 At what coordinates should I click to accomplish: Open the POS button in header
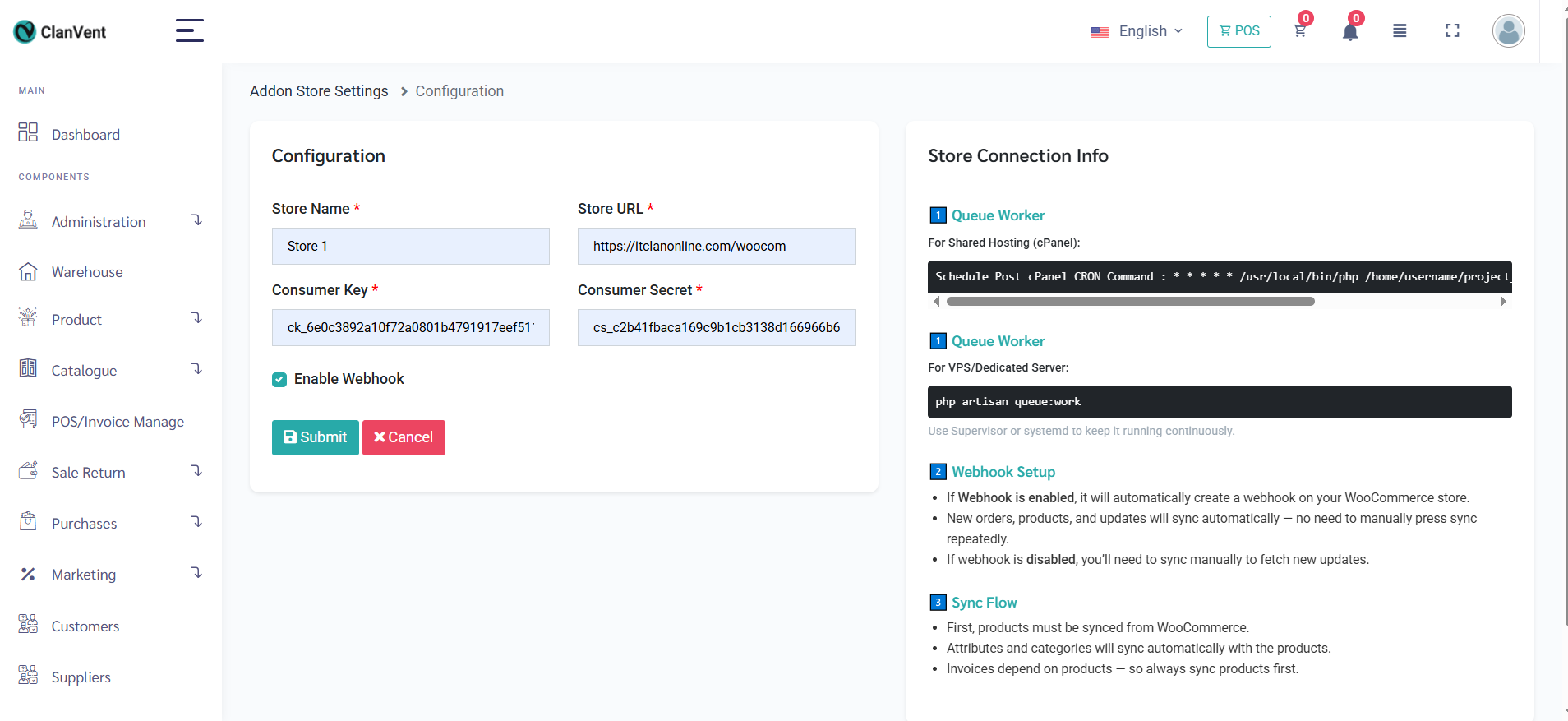click(1238, 31)
